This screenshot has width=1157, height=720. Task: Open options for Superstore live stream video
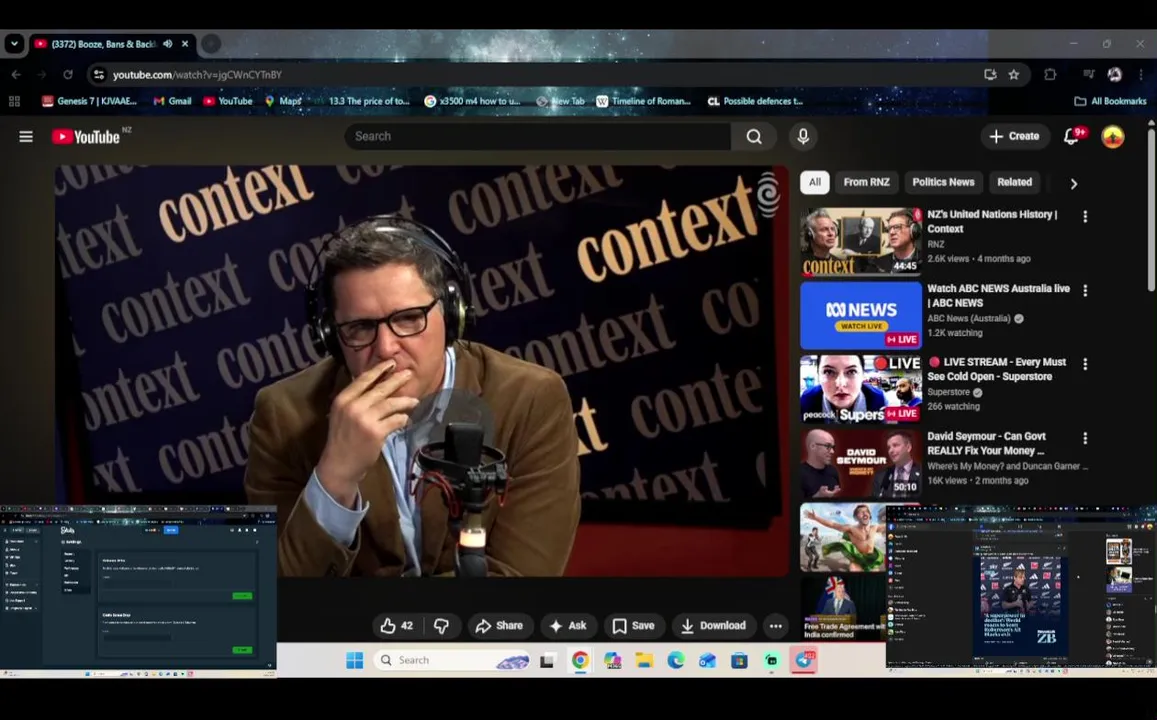click(x=1085, y=364)
